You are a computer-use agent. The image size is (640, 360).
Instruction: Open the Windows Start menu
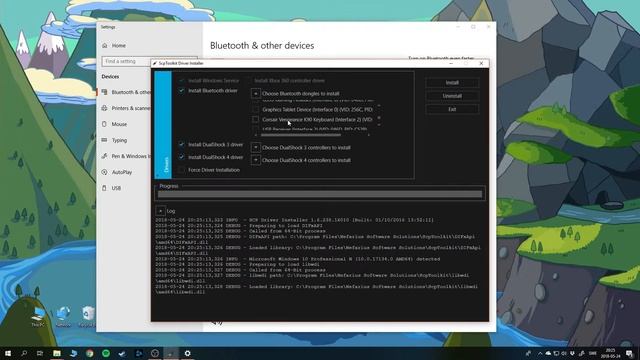point(8,353)
